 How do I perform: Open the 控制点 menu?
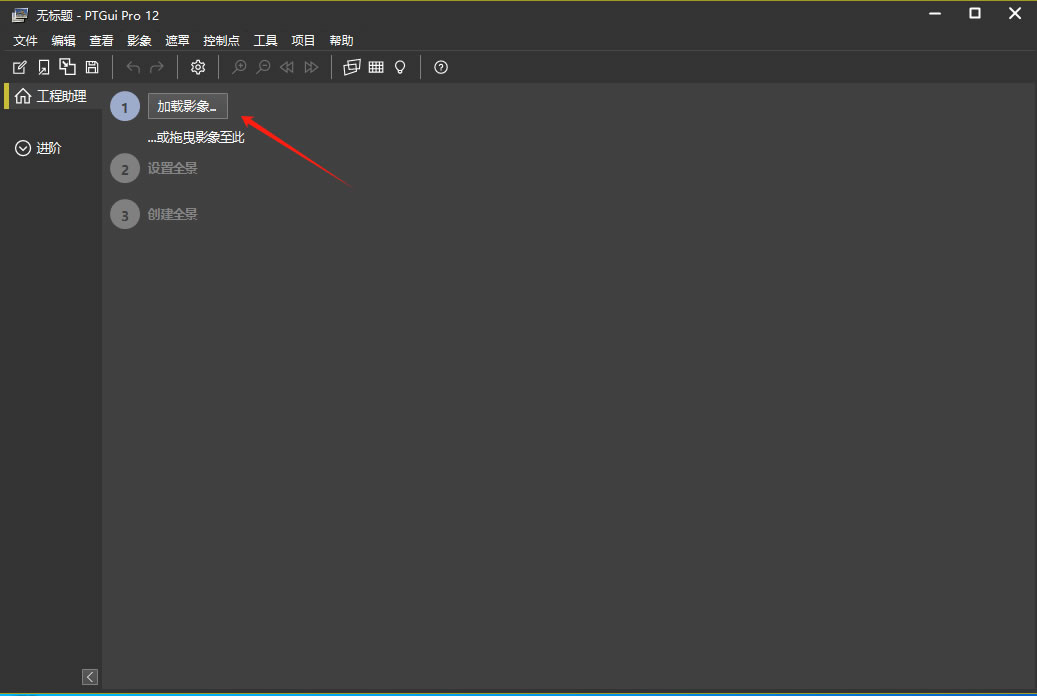point(221,41)
